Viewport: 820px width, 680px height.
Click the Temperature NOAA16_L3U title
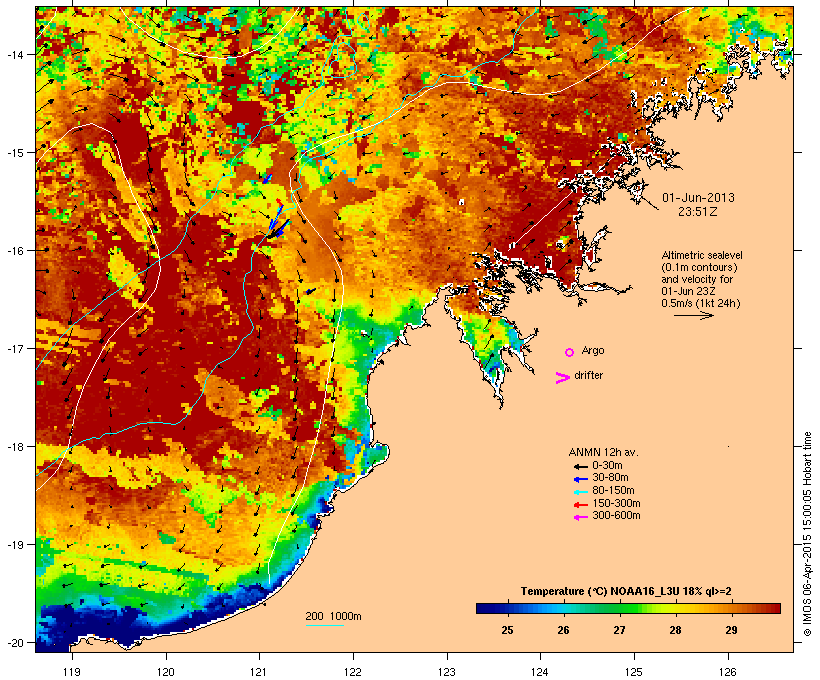coord(626,591)
